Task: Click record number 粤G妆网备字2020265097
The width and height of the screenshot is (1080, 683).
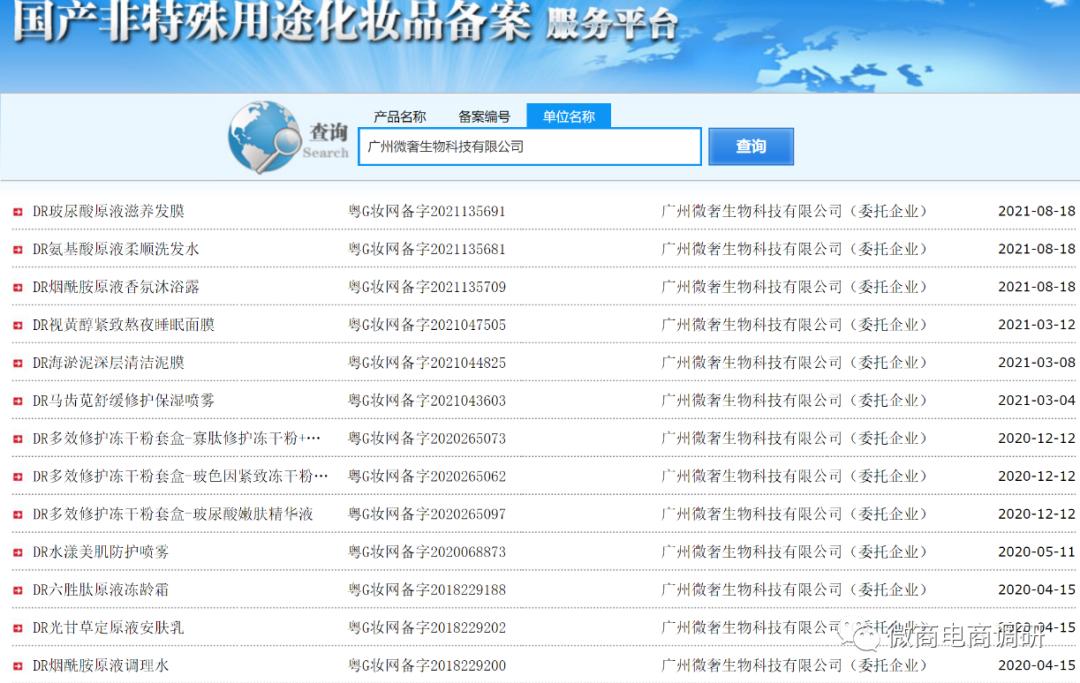Action: (x=427, y=514)
